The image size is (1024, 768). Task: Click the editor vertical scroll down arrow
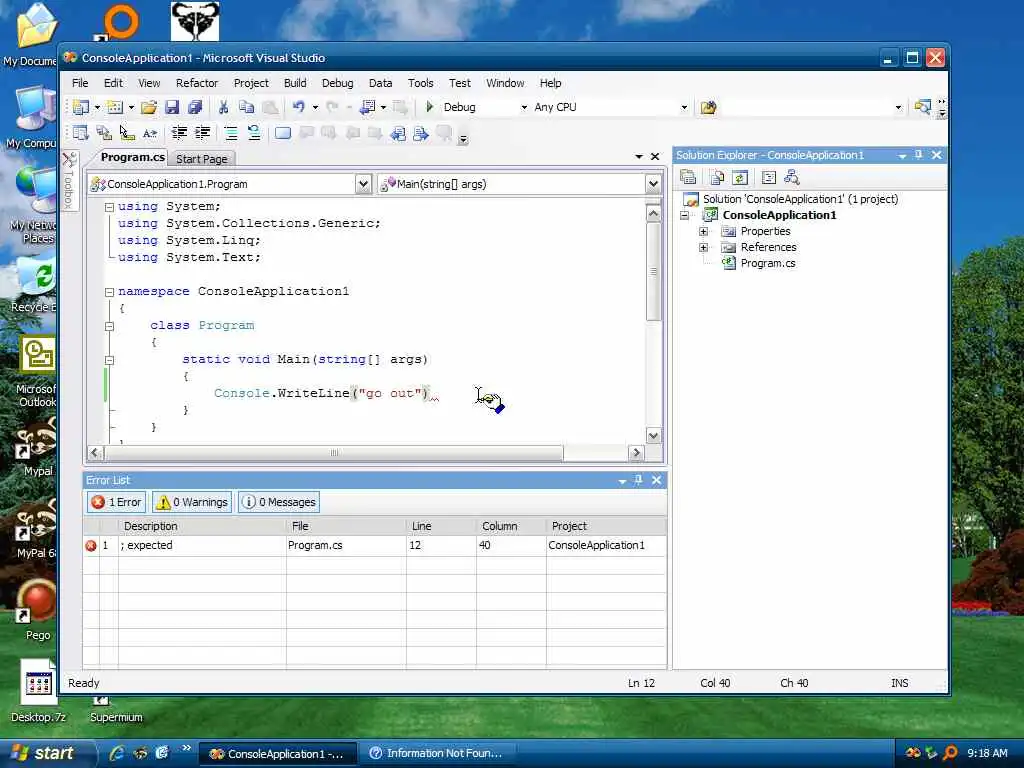pyautogui.click(x=653, y=435)
